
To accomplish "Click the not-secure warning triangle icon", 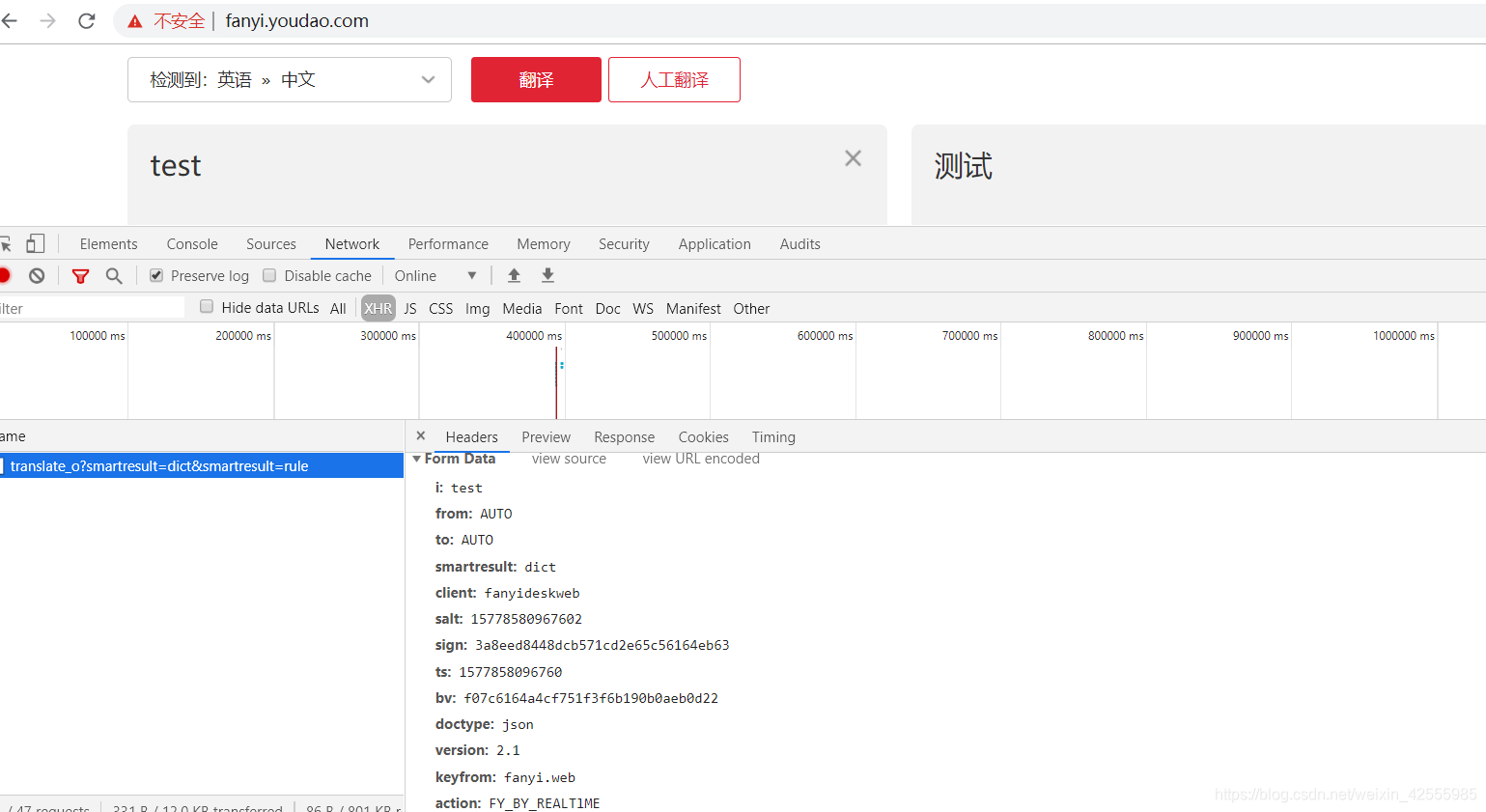I will [135, 21].
